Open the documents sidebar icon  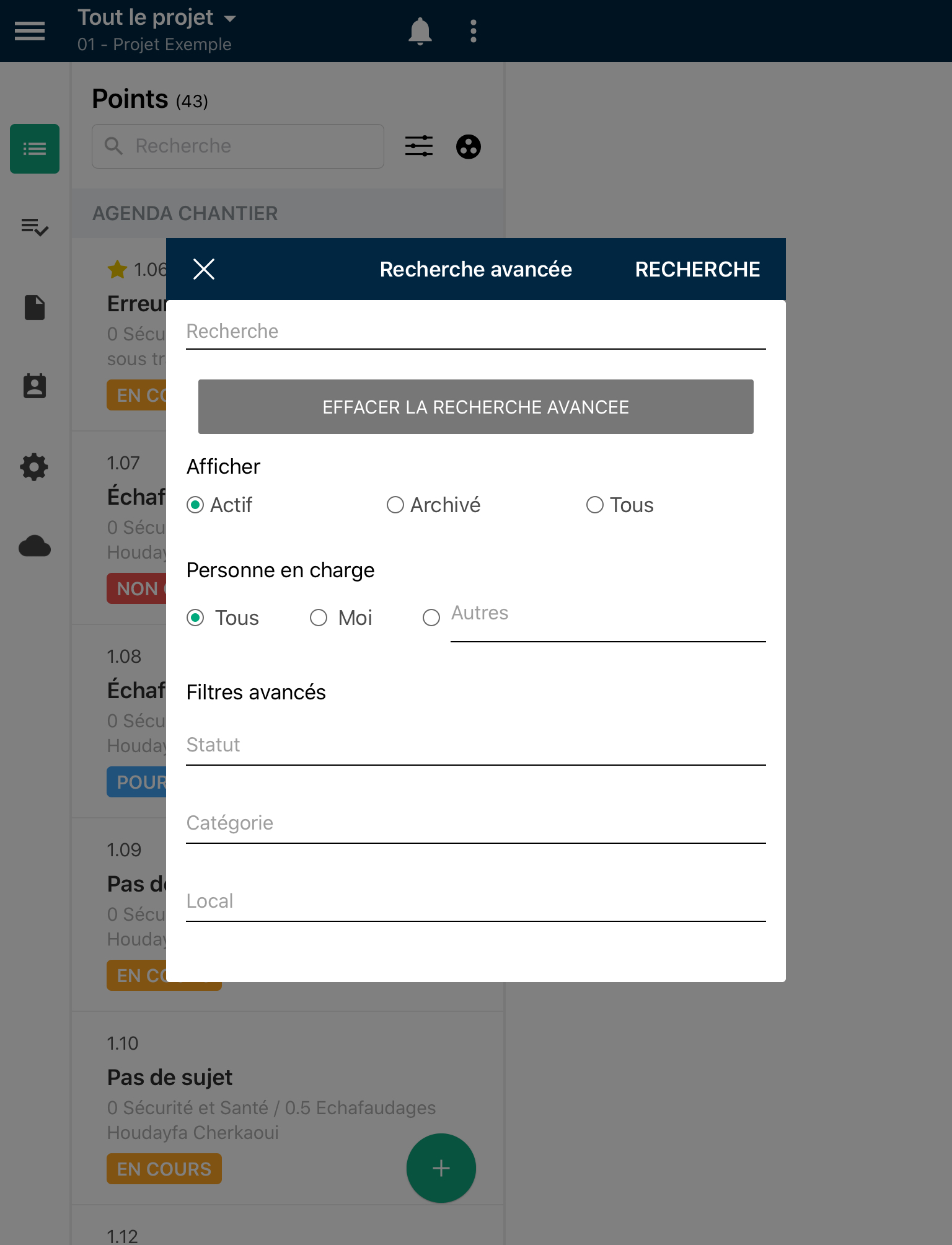pos(35,308)
